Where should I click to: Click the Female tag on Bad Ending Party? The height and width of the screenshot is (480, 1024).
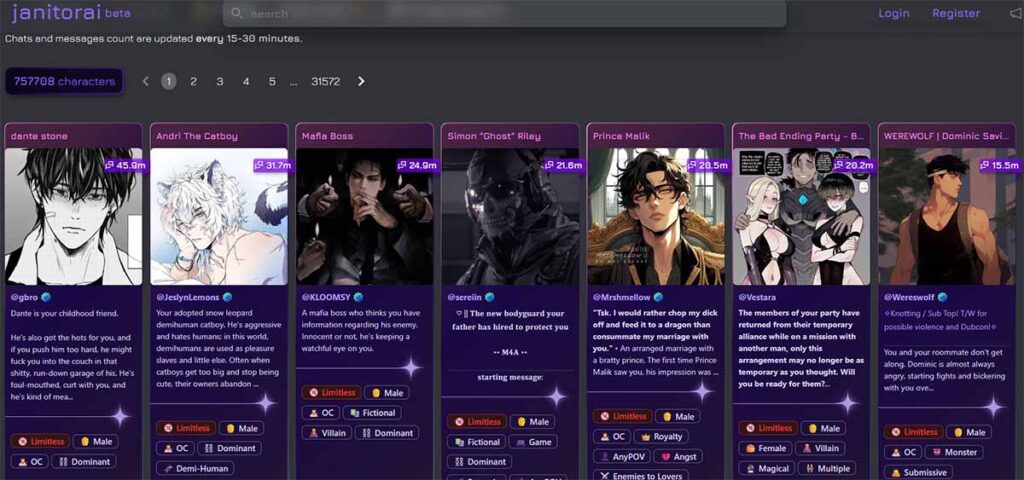pos(765,449)
